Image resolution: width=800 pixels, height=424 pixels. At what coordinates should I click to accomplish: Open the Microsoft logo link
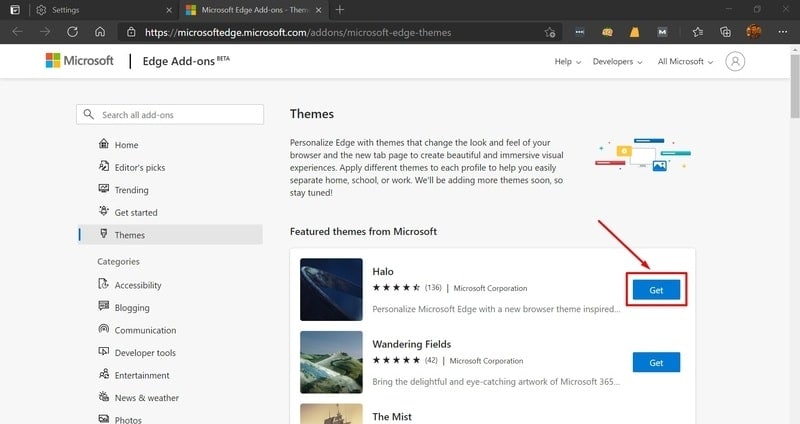point(80,61)
